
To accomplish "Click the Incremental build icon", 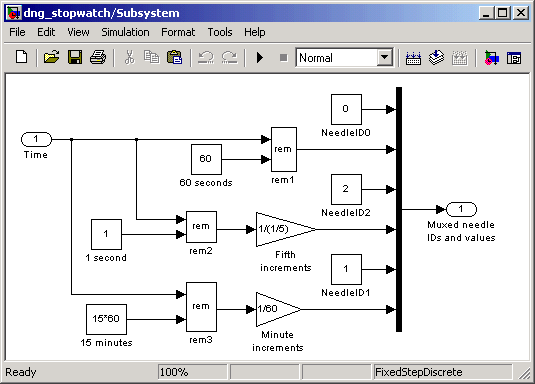I will click(413, 57).
